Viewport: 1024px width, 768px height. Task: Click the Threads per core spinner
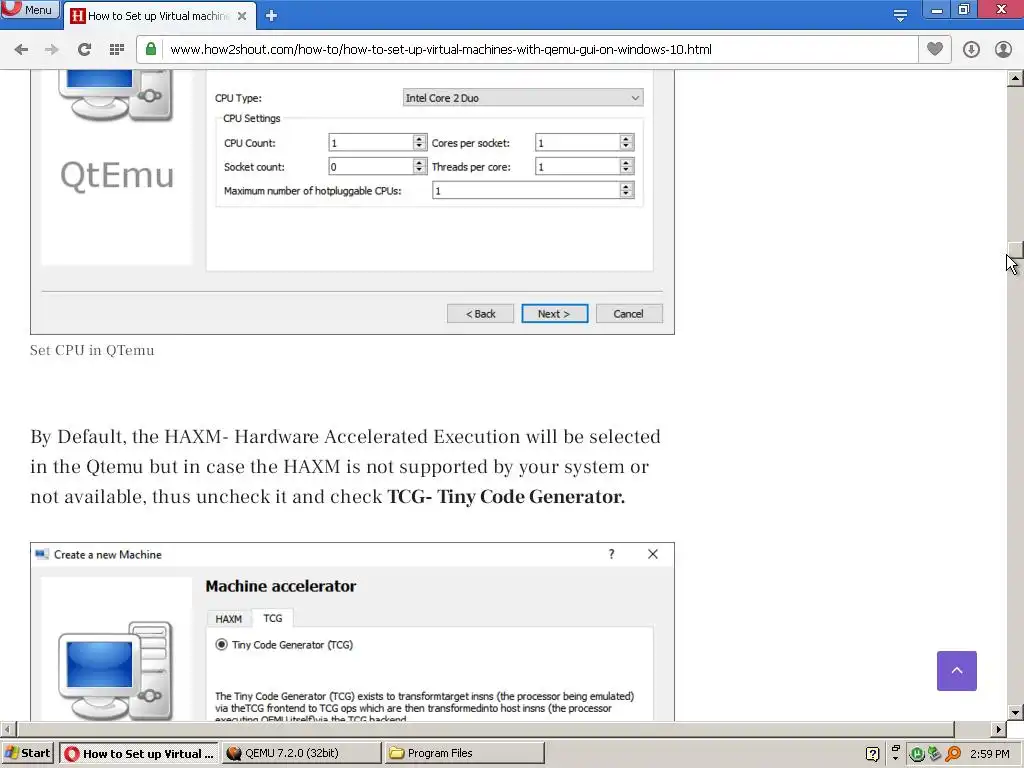pos(584,167)
